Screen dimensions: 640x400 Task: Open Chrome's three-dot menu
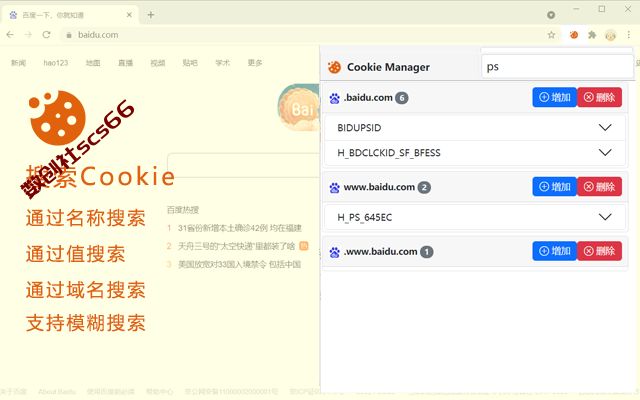[629, 35]
